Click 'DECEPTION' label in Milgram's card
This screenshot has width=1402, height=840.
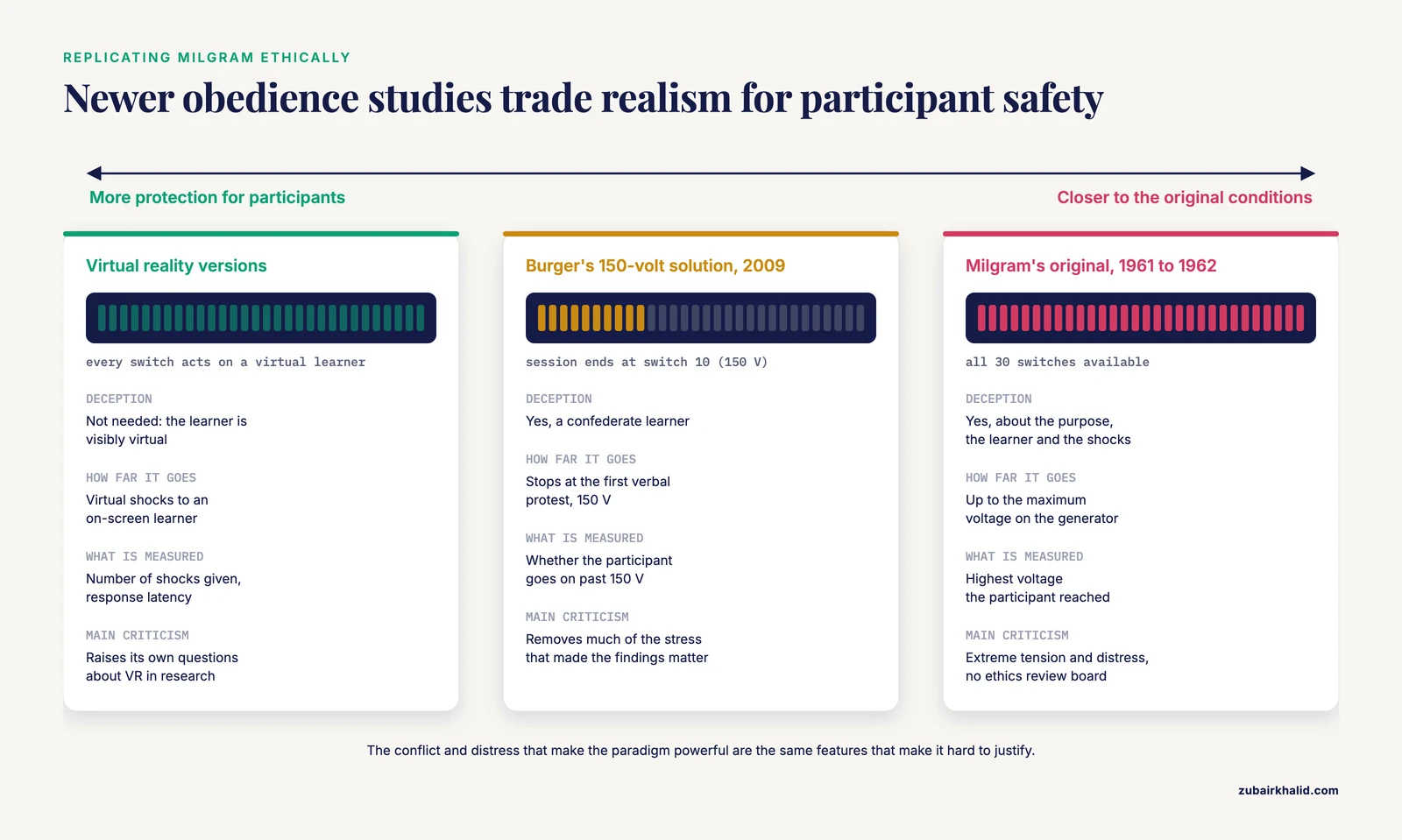[x=999, y=399]
